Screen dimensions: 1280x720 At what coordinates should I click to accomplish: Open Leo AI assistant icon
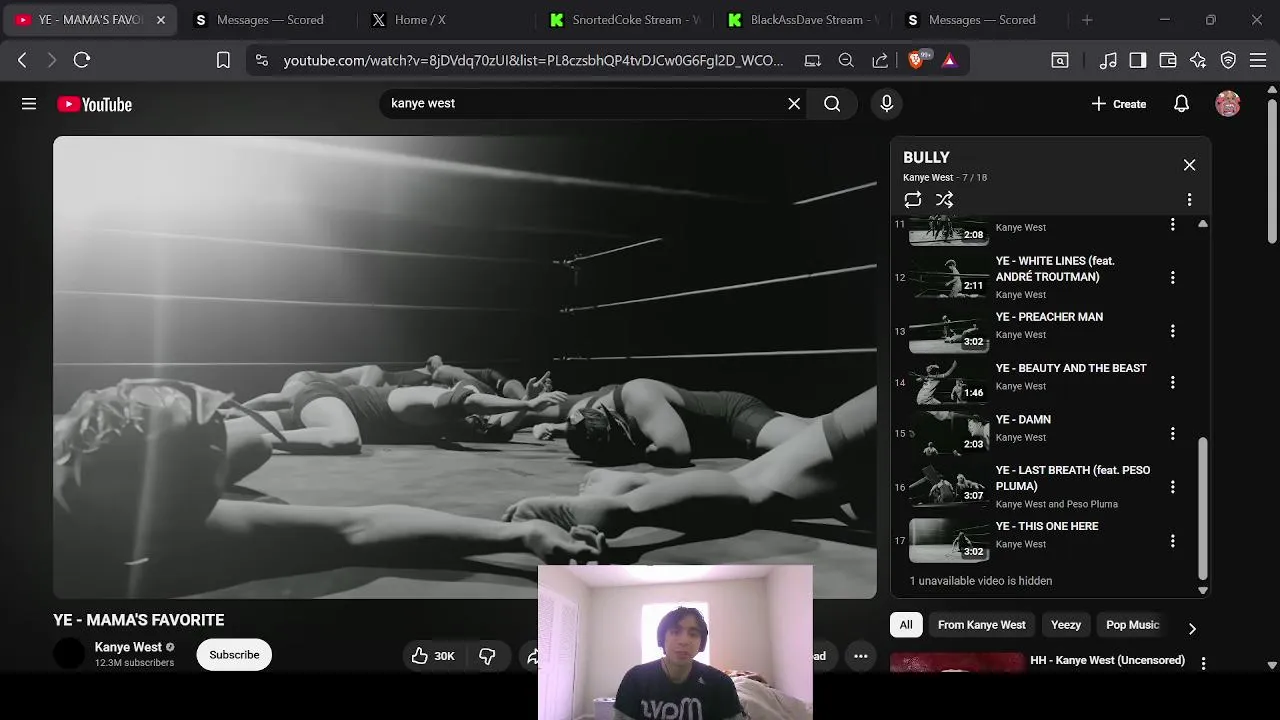1198,60
